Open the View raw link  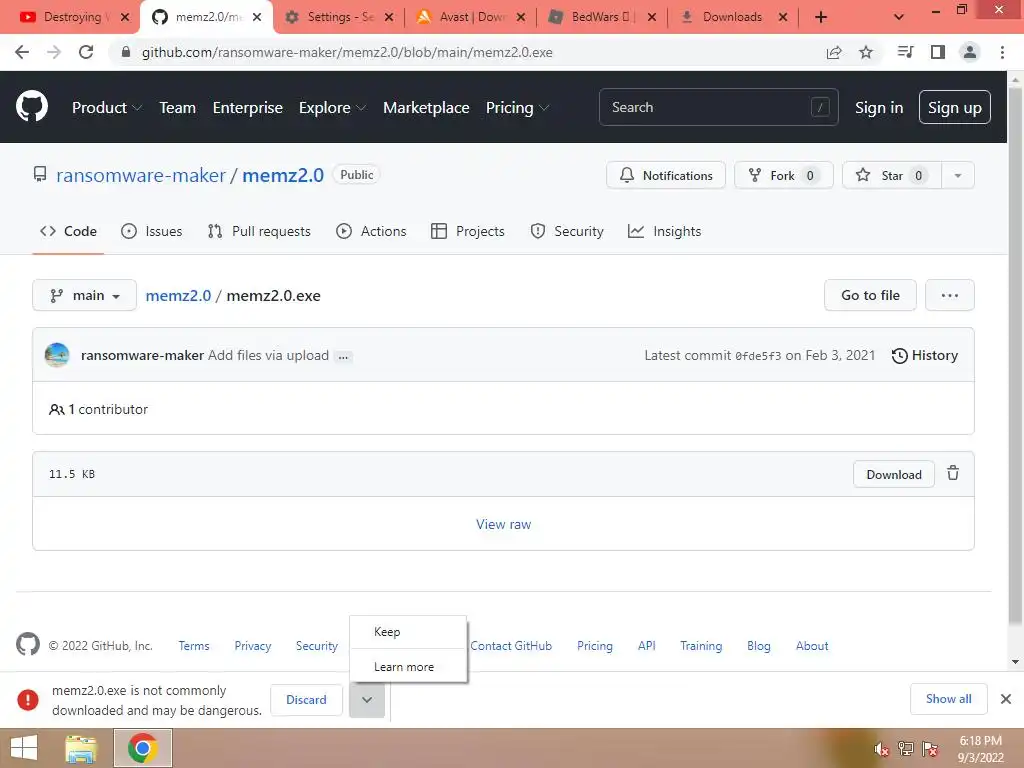click(x=504, y=524)
